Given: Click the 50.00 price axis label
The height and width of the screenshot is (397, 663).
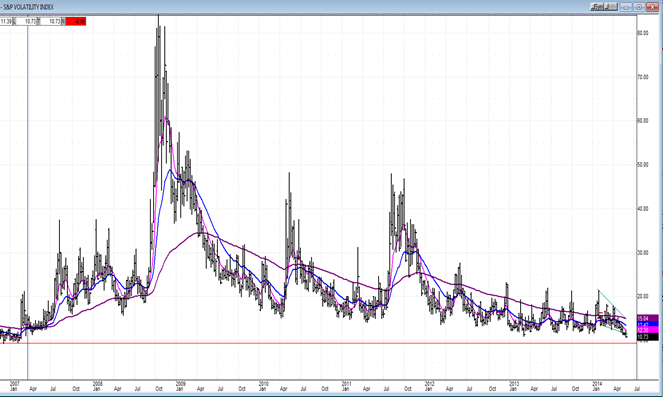Looking at the screenshot, I should click(643, 164).
